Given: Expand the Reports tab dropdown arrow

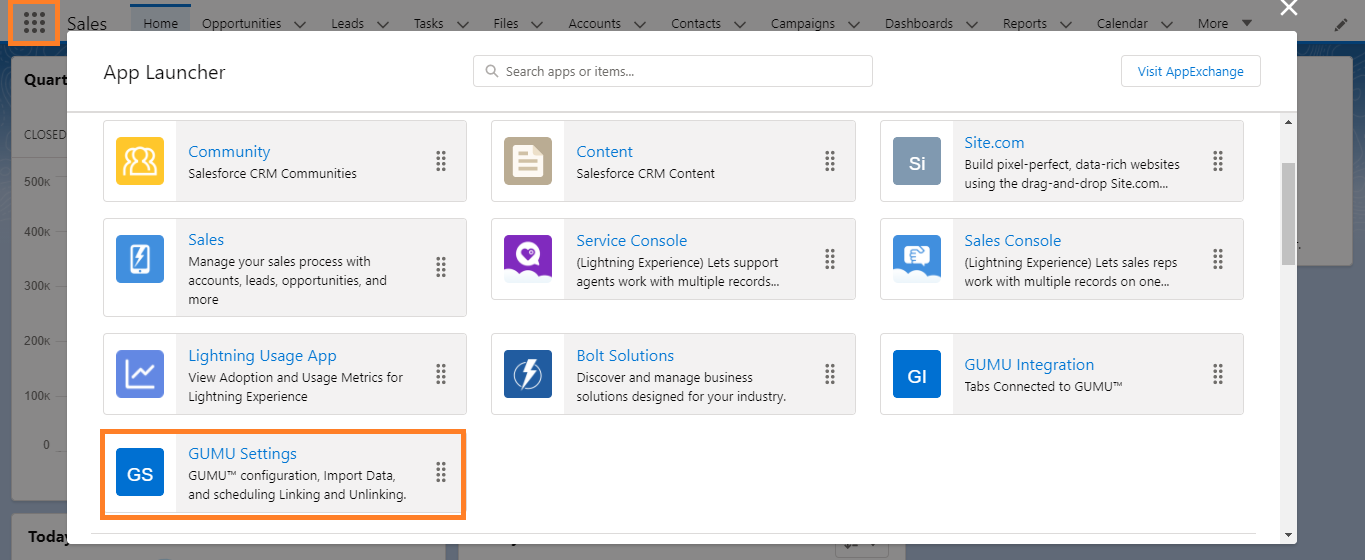Looking at the screenshot, I should click(1066, 24).
